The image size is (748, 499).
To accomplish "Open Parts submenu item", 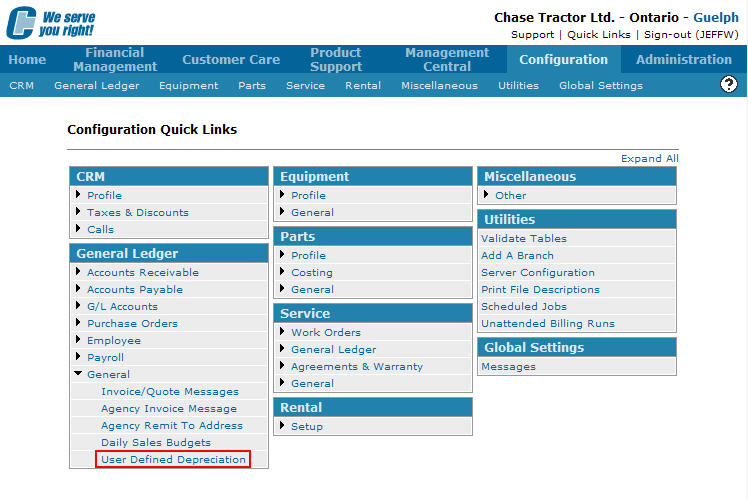I will tap(252, 85).
